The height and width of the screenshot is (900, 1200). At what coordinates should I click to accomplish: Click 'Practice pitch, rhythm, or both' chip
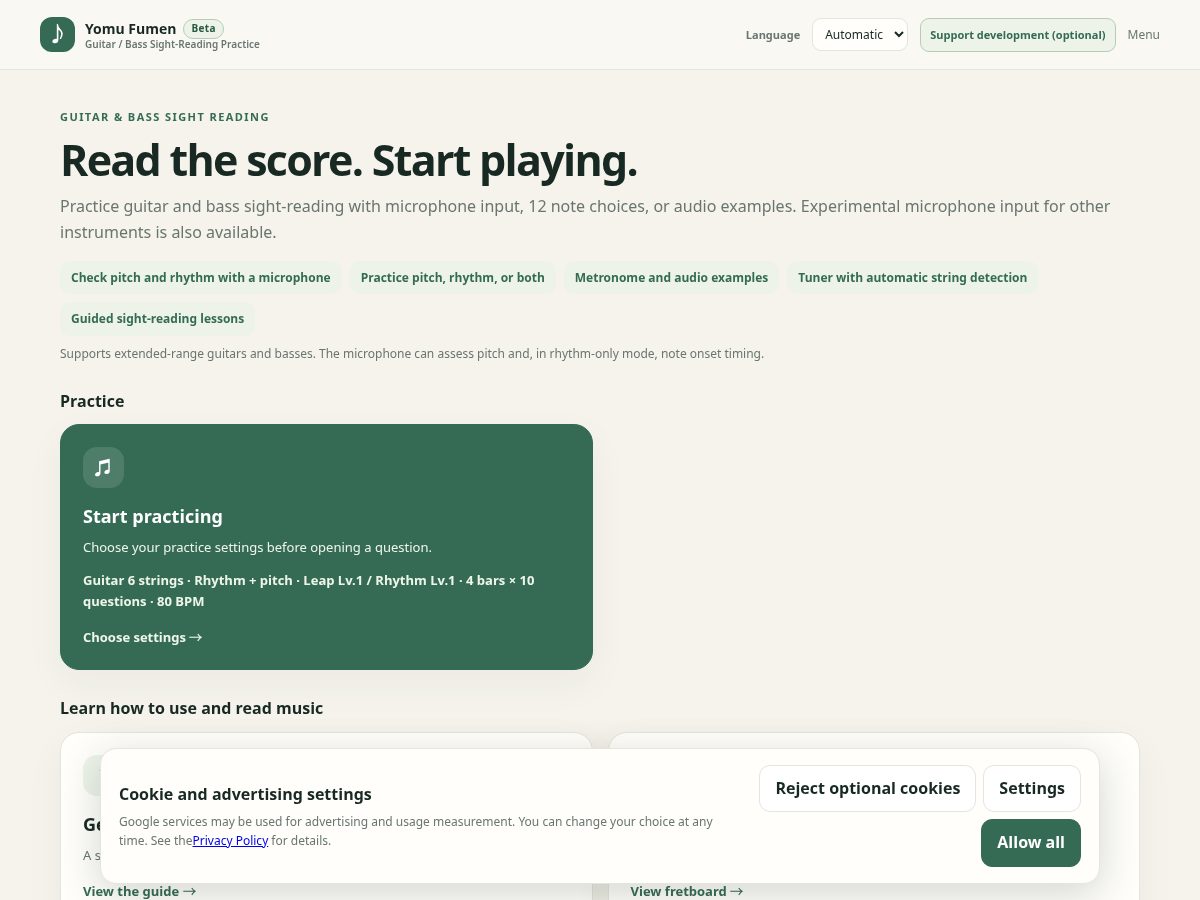tap(453, 278)
